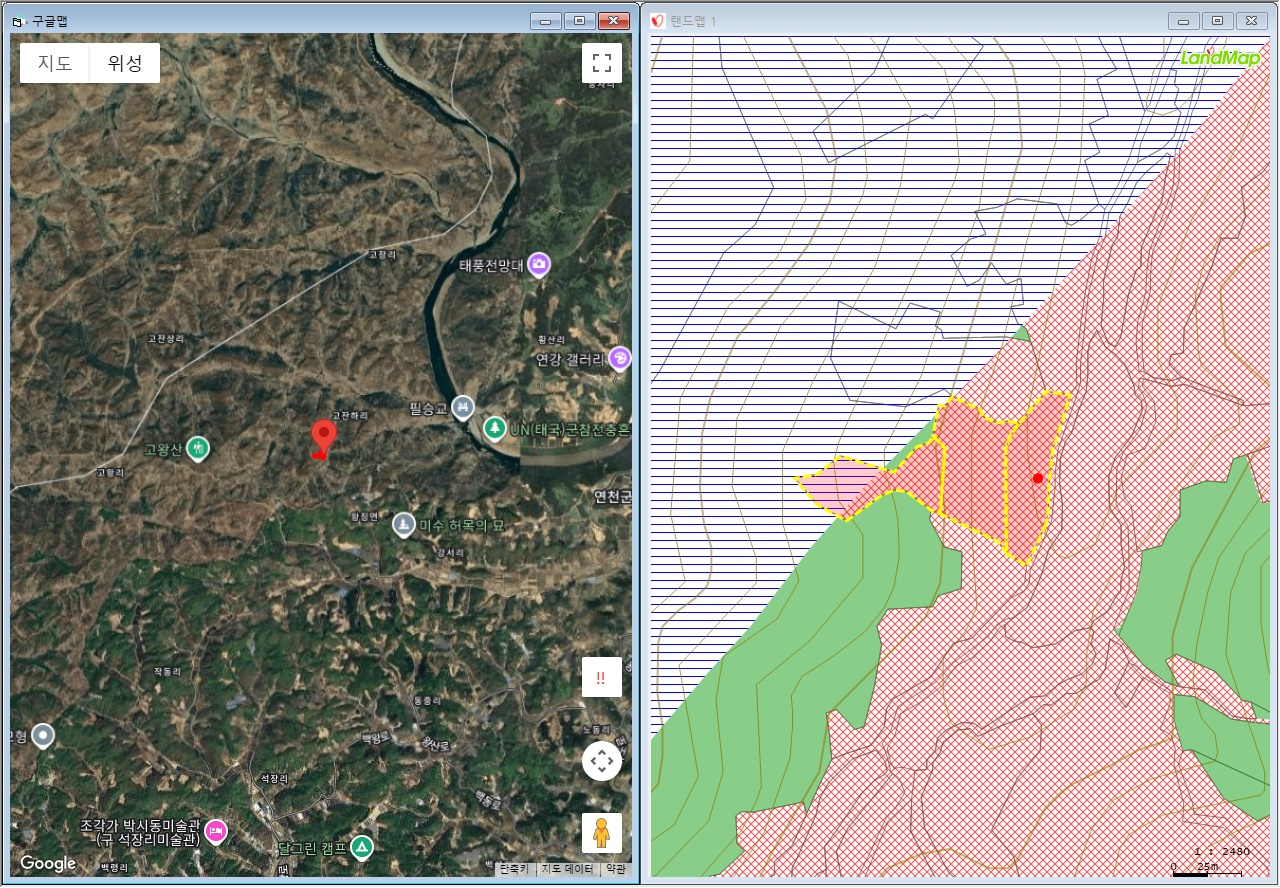Maximize the 랜드맵 1 window
The image size is (1280, 888).
pyautogui.click(x=1217, y=20)
